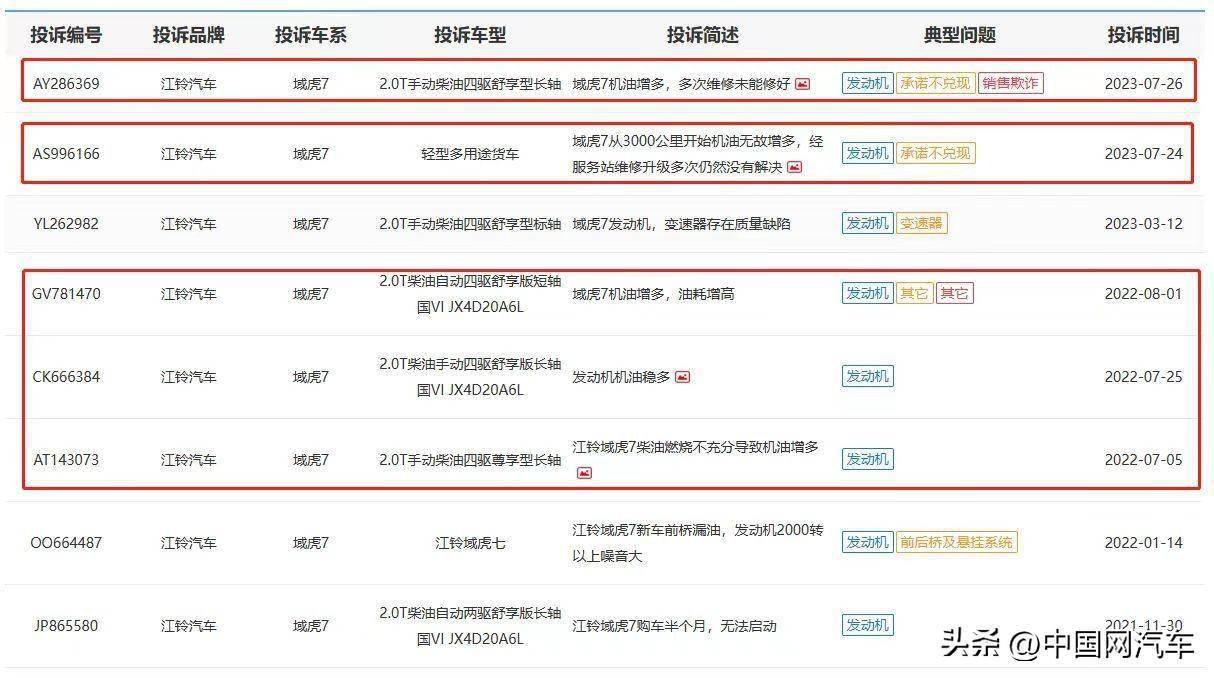Click model 2.0T手动柴油四驱尊享型长轴

pyautogui.click(x=470, y=460)
